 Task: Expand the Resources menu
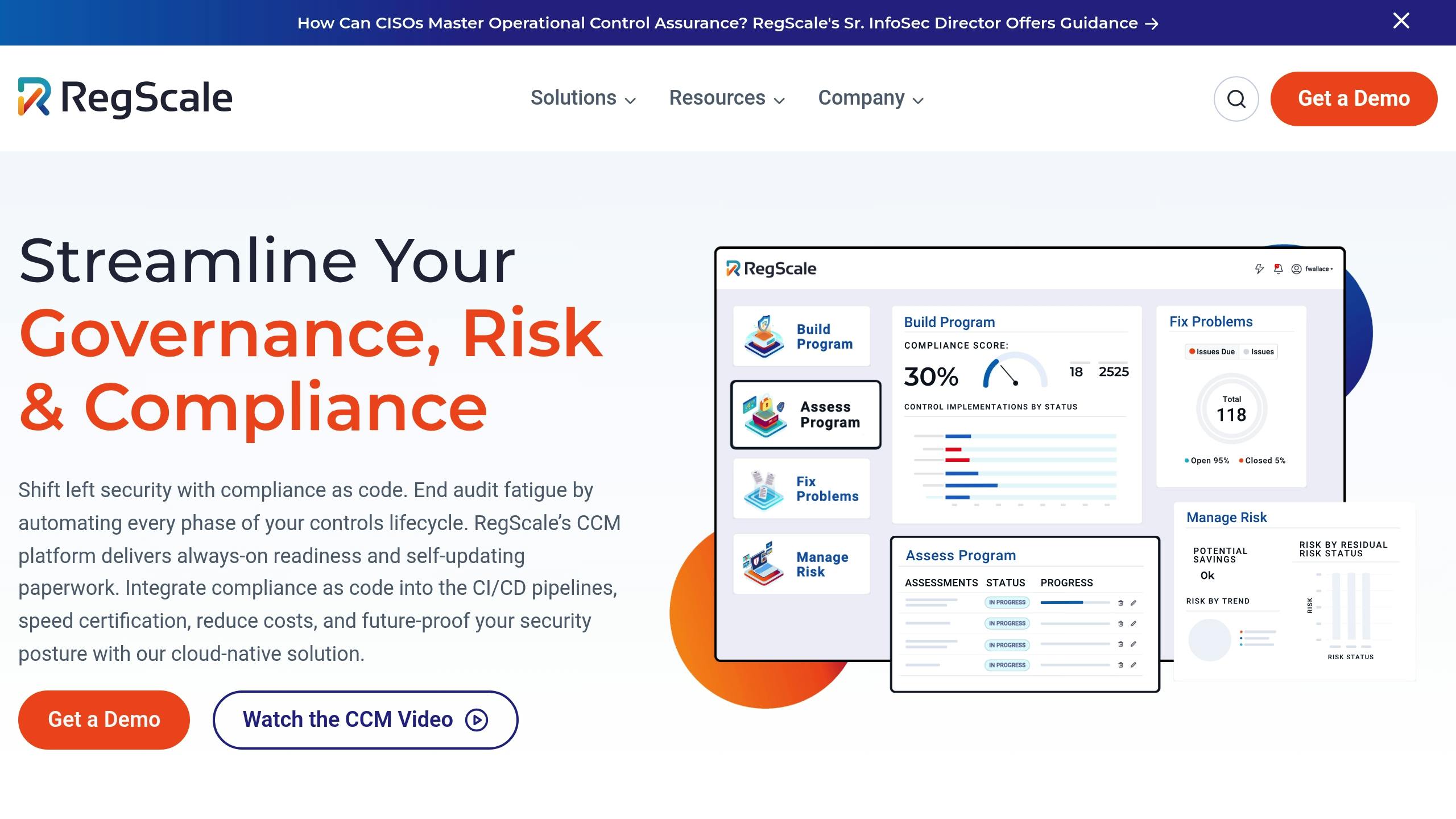click(727, 98)
